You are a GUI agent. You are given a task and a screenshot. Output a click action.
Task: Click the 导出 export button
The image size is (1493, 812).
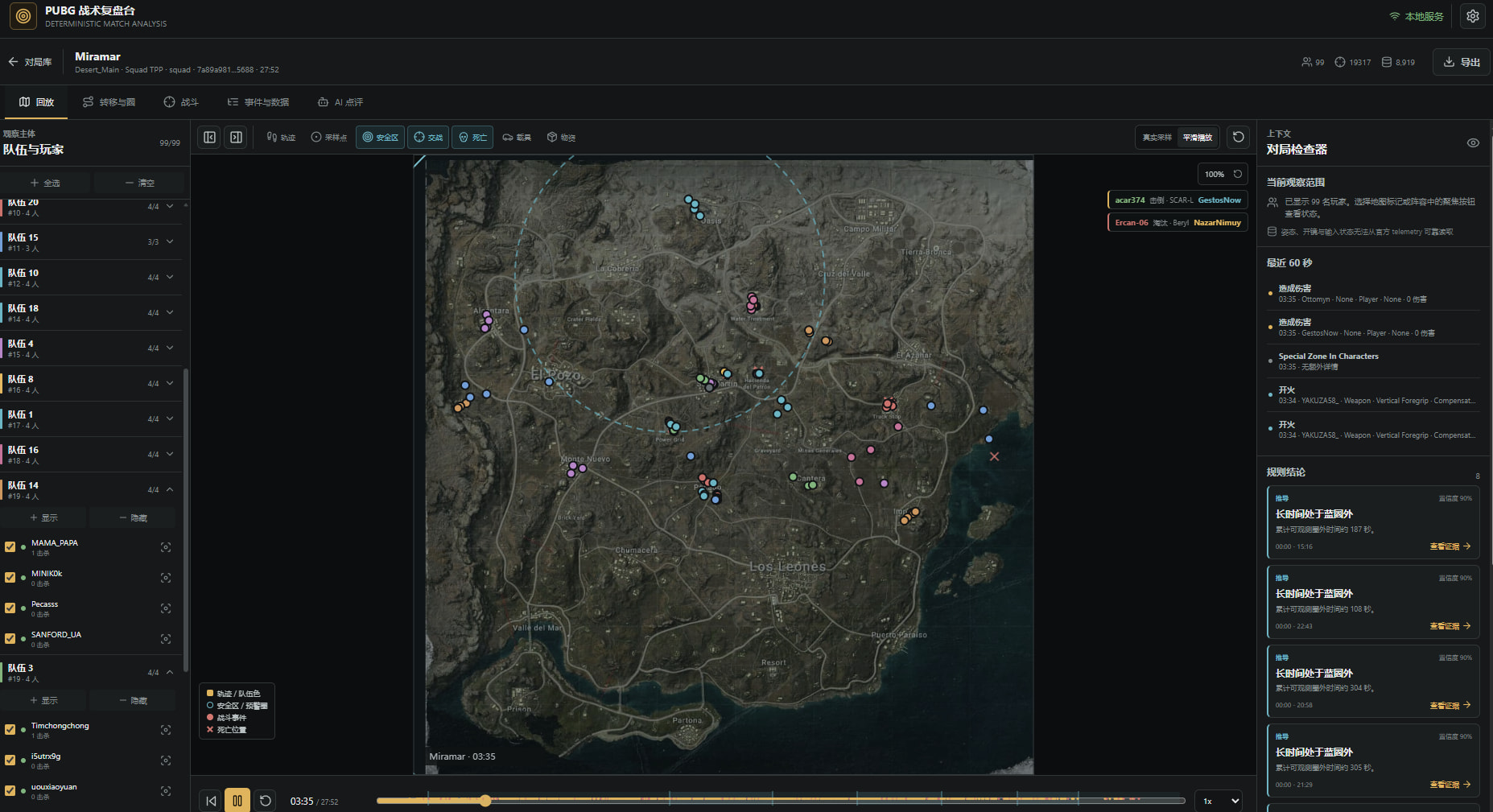pyautogui.click(x=1462, y=62)
